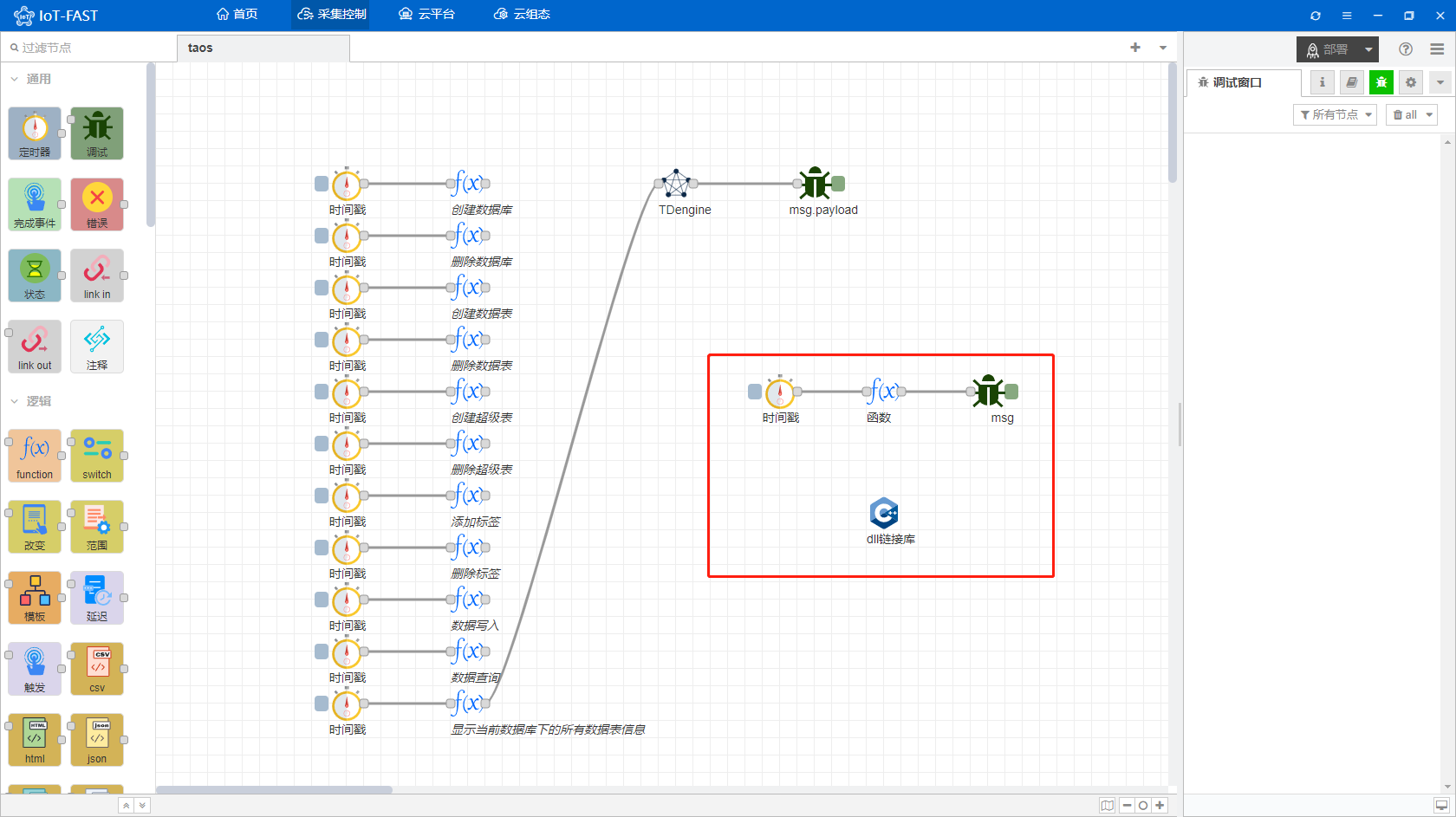Click the 创建数据库 function node

coord(468,184)
